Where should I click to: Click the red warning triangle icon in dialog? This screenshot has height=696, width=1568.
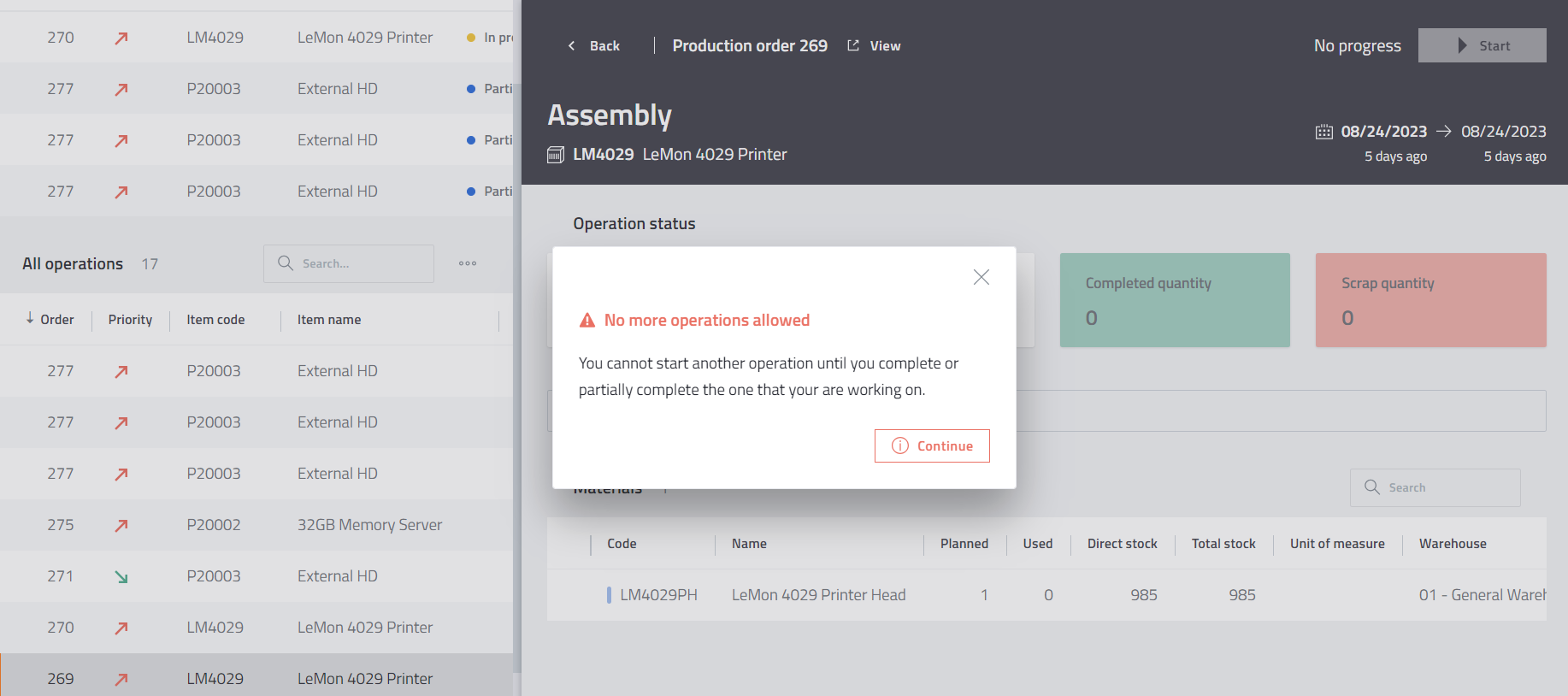click(587, 321)
